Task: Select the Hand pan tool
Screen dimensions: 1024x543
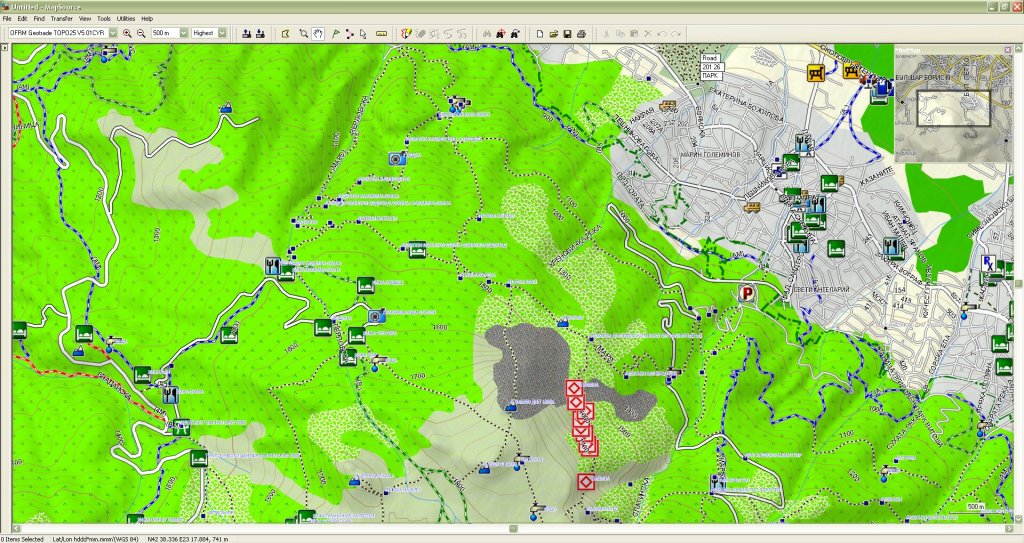Action: pos(318,33)
